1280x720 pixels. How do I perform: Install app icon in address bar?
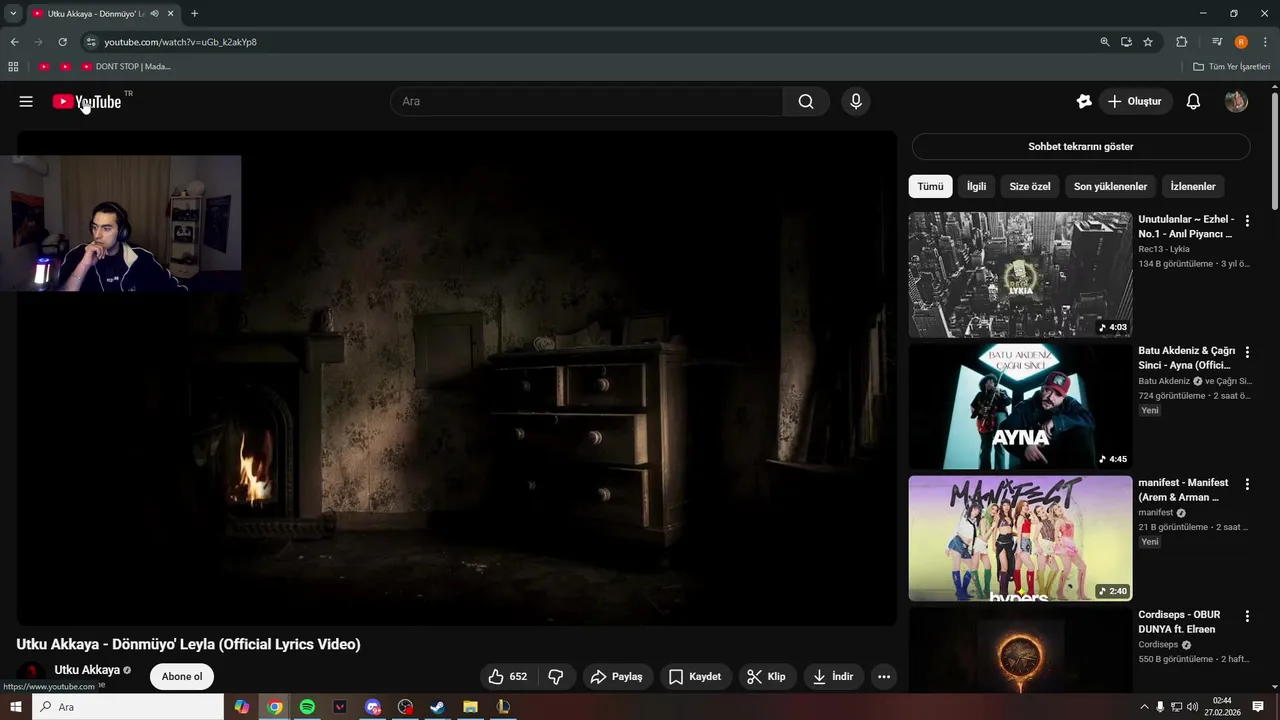(x=1126, y=42)
